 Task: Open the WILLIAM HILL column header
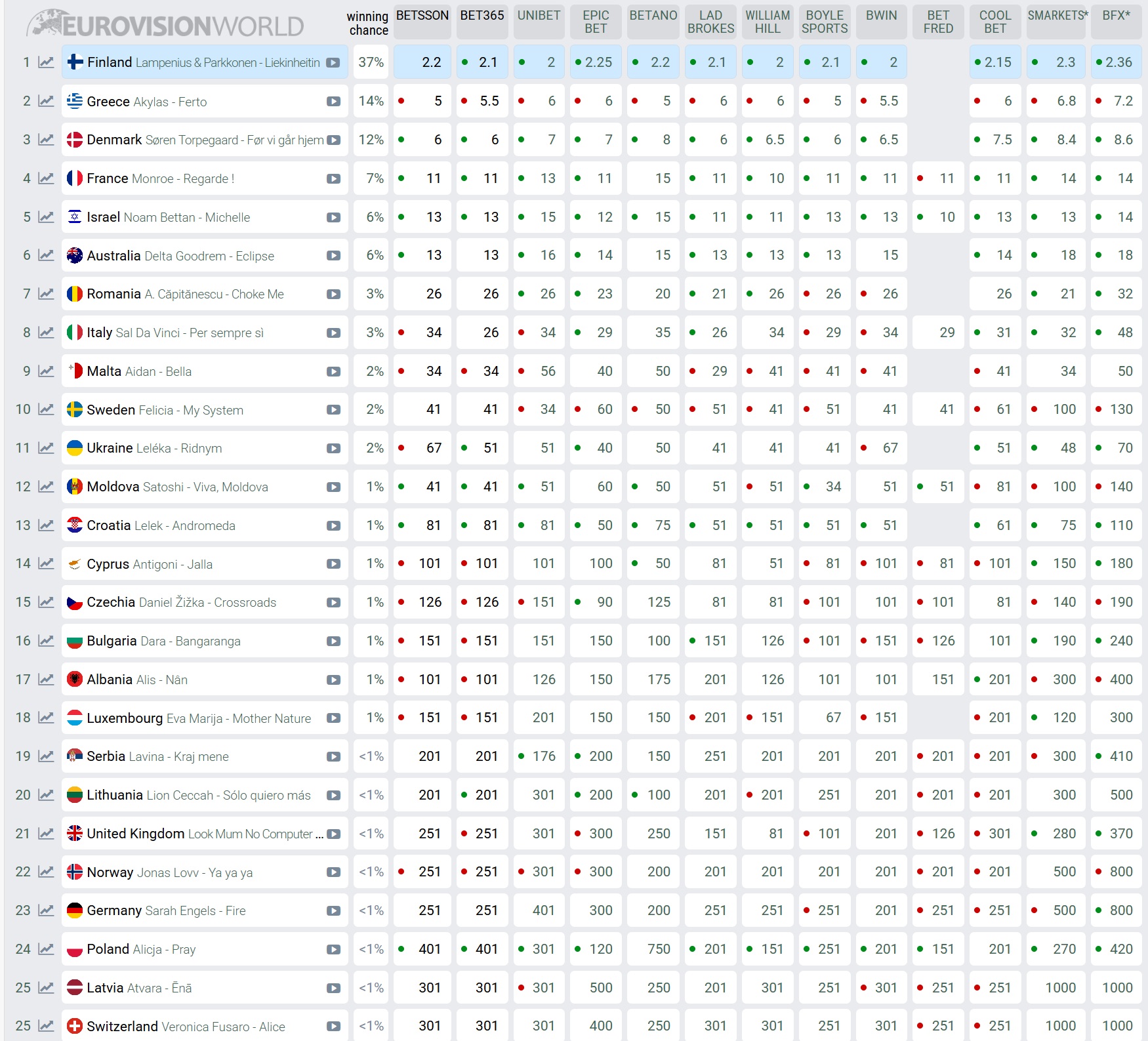[x=768, y=22]
